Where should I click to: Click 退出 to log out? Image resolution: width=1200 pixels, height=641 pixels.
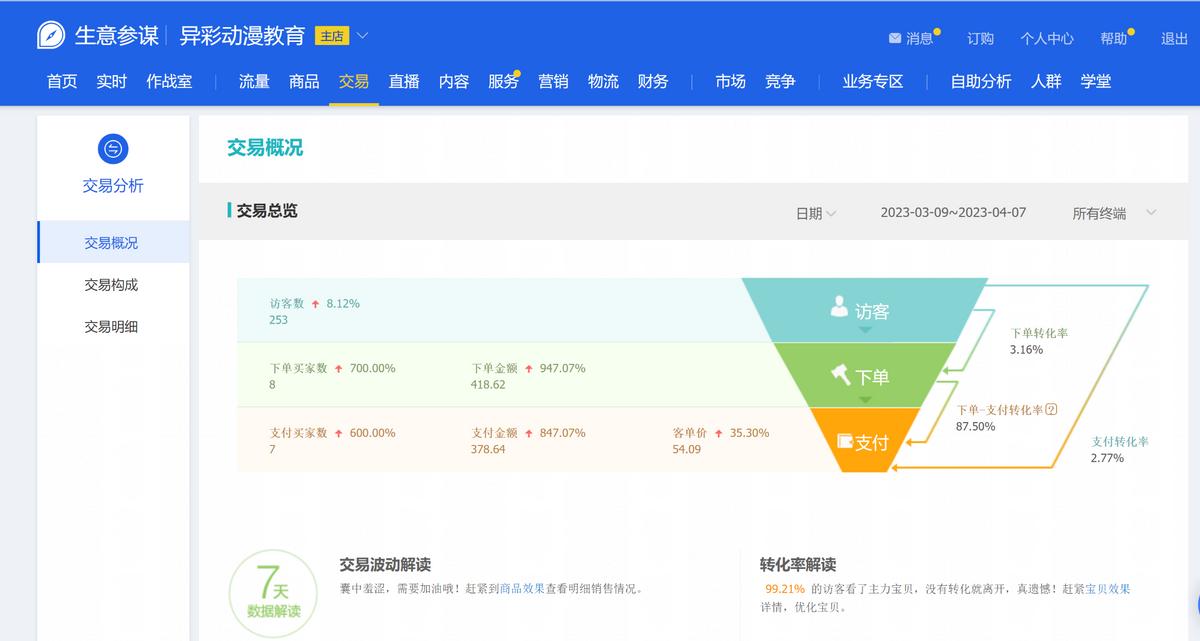point(1174,39)
